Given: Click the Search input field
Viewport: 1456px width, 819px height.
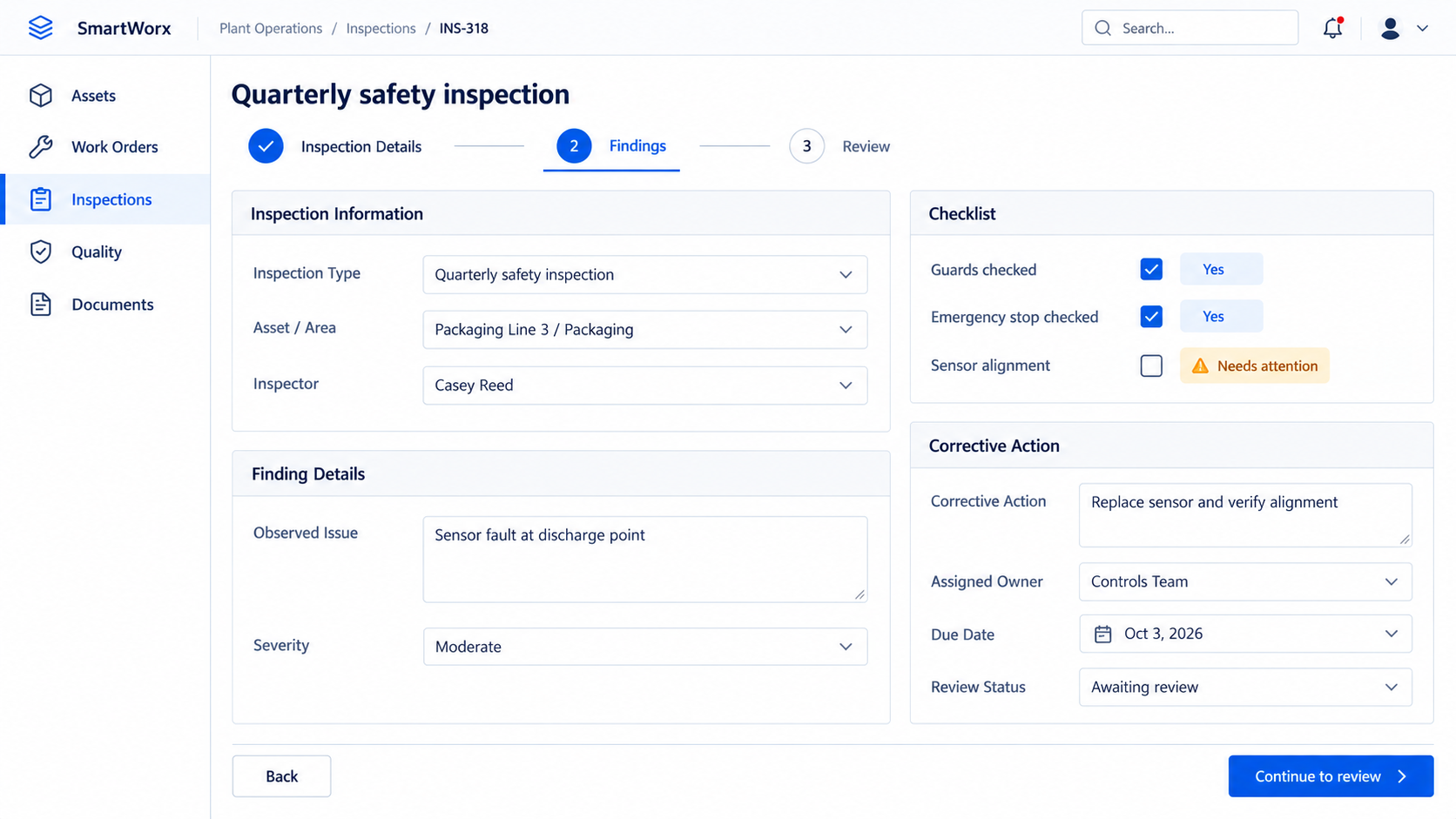Looking at the screenshot, I should (1190, 28).
